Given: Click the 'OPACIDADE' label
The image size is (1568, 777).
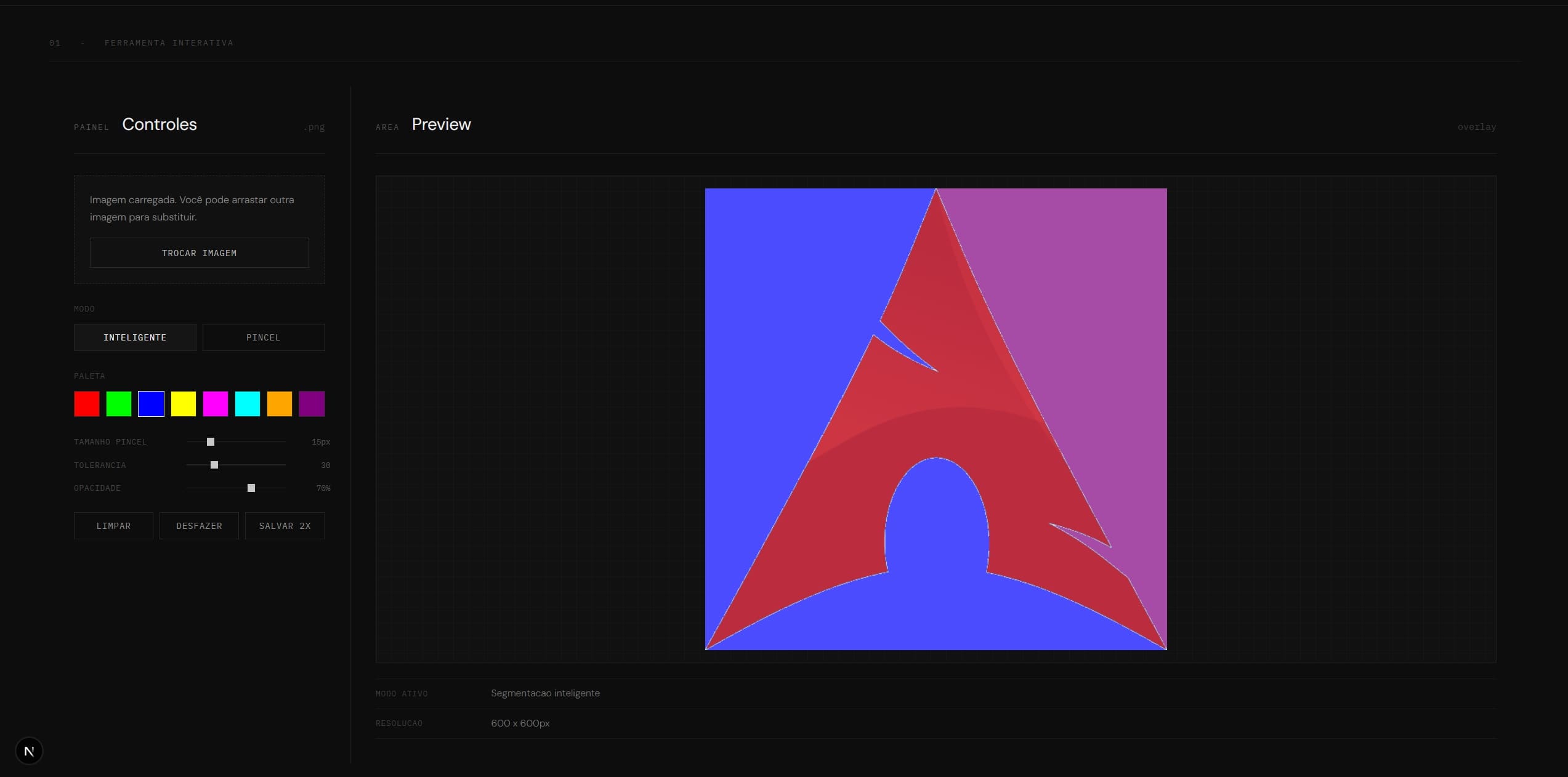Looking at the screenshot, I should tap(97, 488).
